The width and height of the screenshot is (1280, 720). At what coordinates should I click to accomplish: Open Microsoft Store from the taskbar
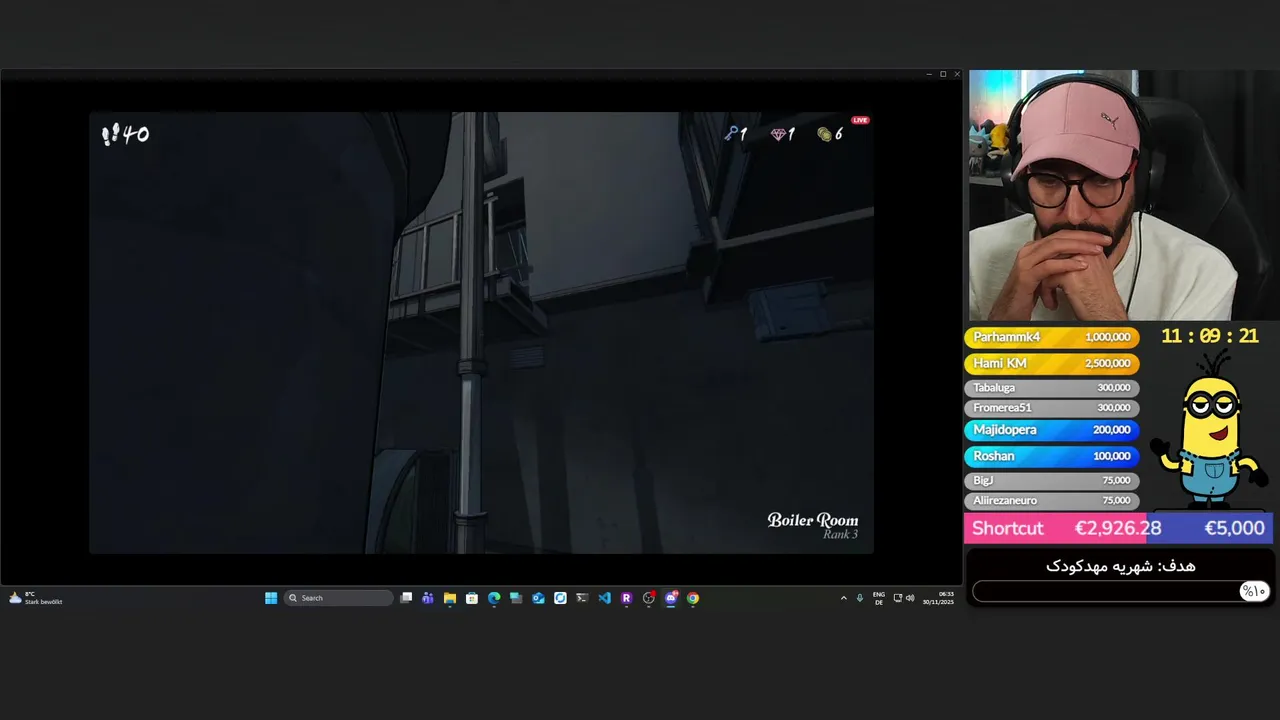click(472, 598)
